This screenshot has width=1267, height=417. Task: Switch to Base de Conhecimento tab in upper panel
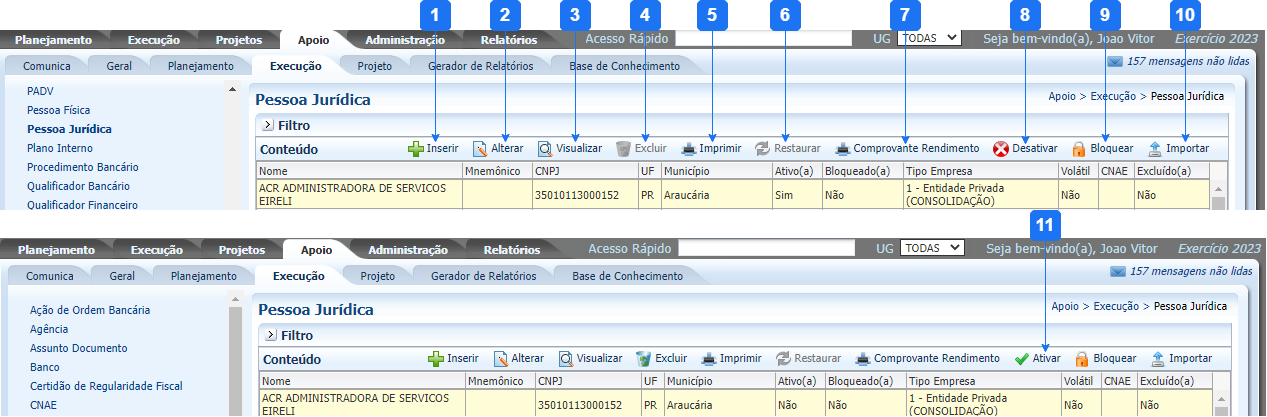click(x=624, y=66)
